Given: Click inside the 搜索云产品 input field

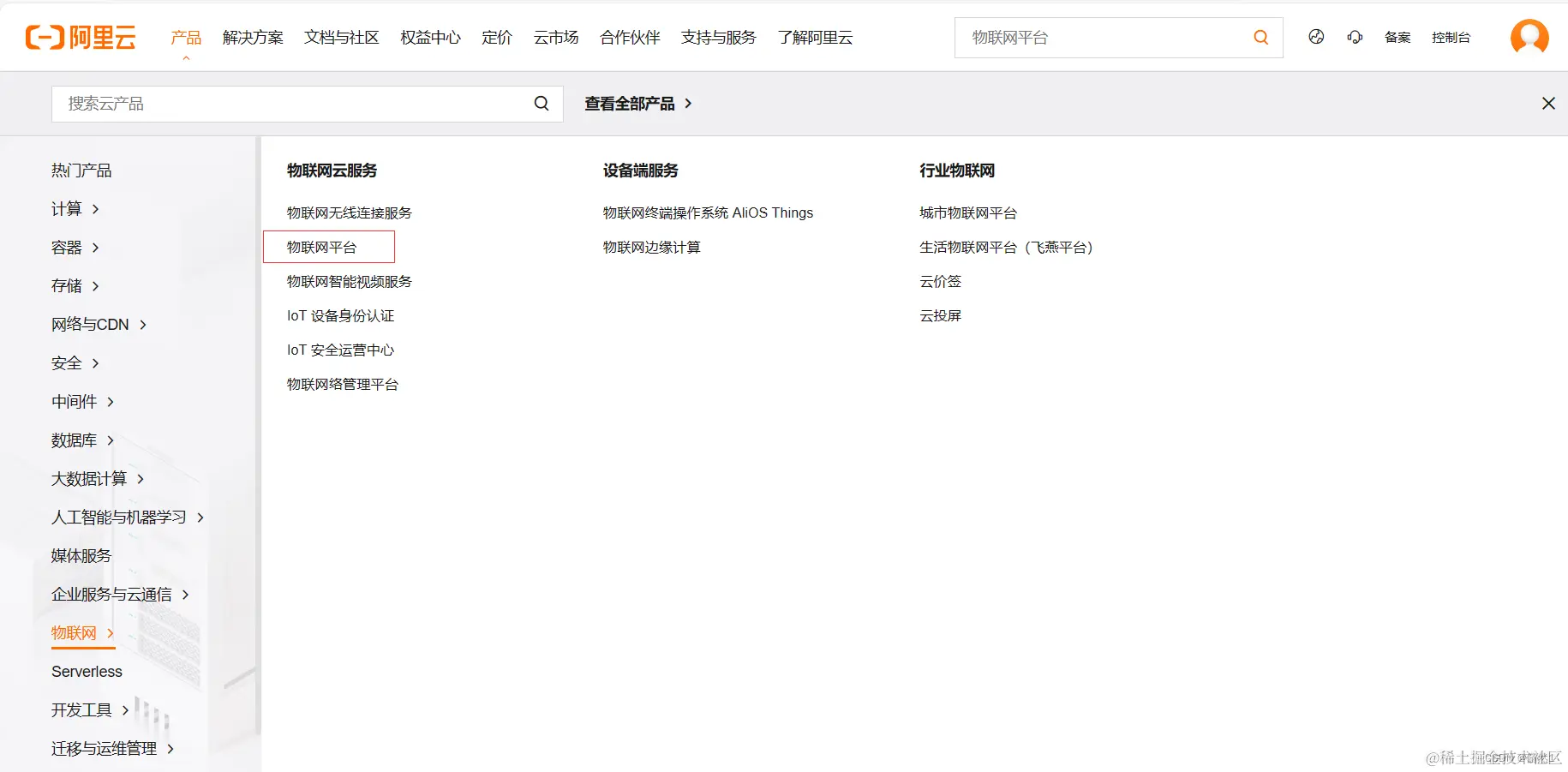Looking at the screenshot, I should coord(257,103).
